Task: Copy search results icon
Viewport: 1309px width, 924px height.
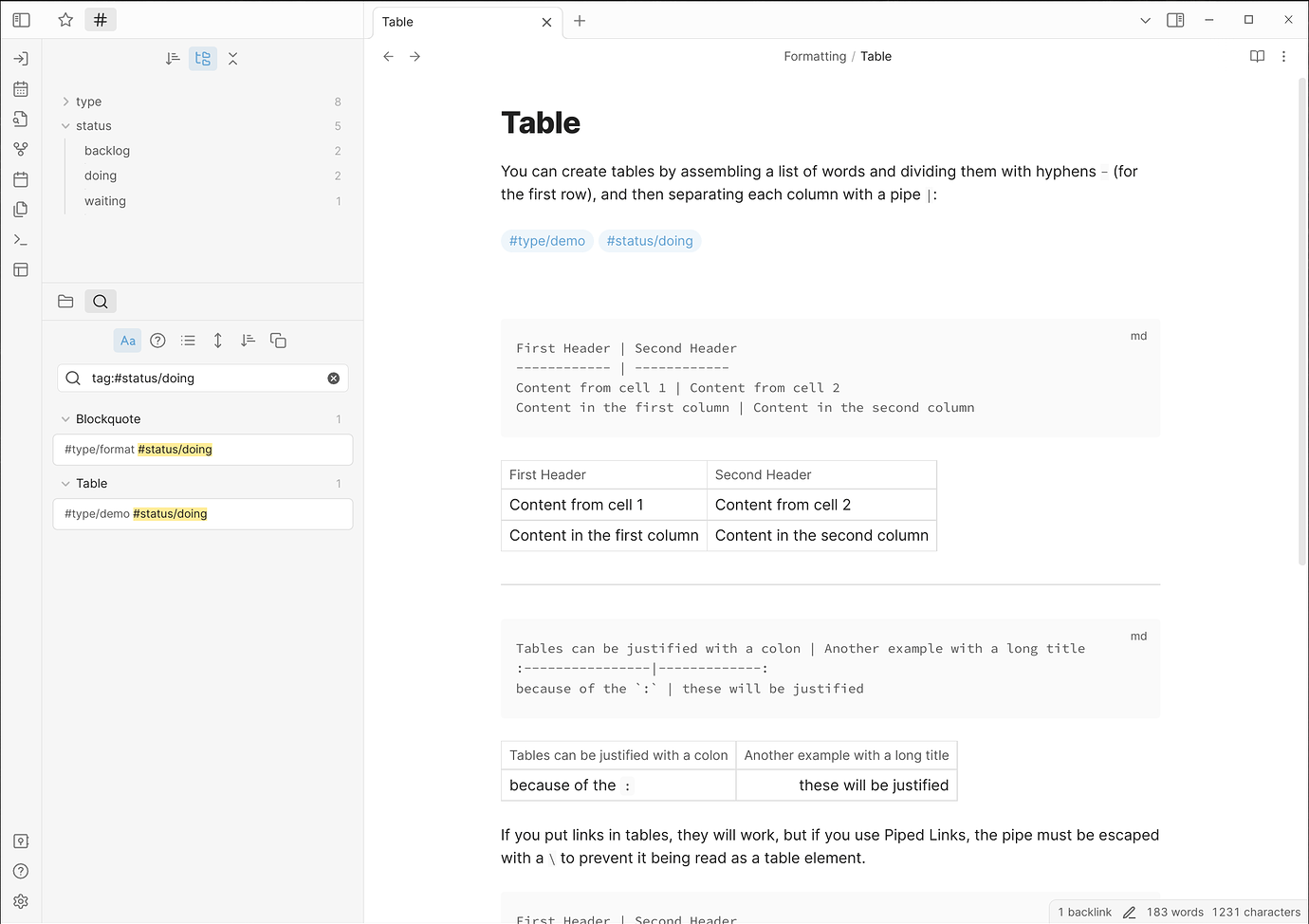Action: click(x=278, y=341)
